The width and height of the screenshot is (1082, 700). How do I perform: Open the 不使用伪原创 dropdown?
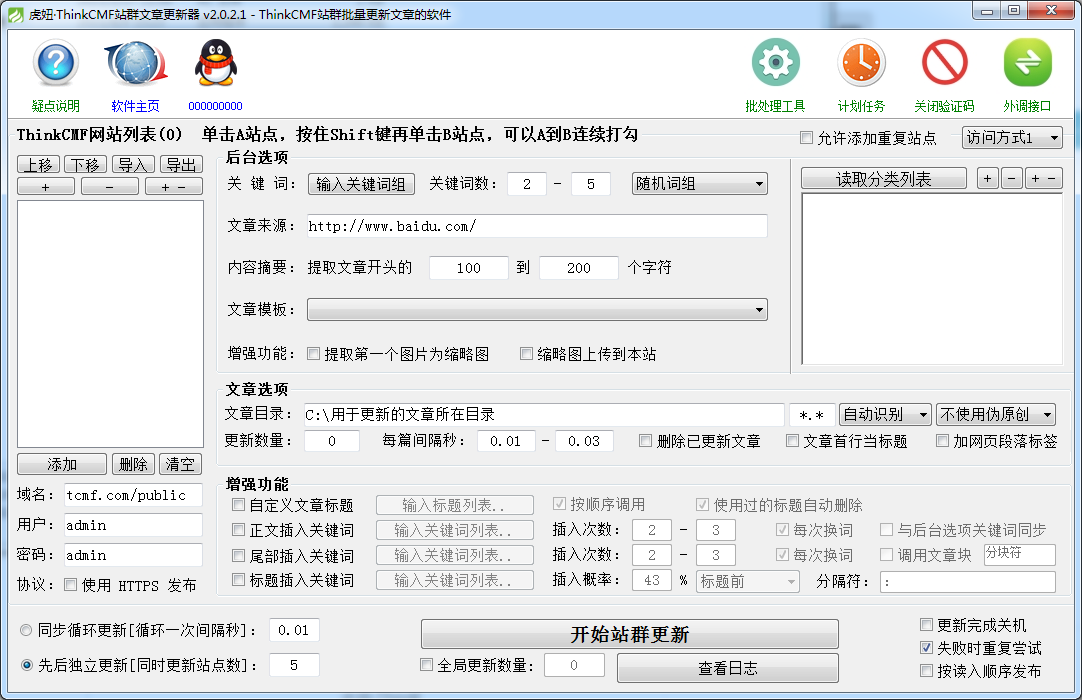coord(996,414)
